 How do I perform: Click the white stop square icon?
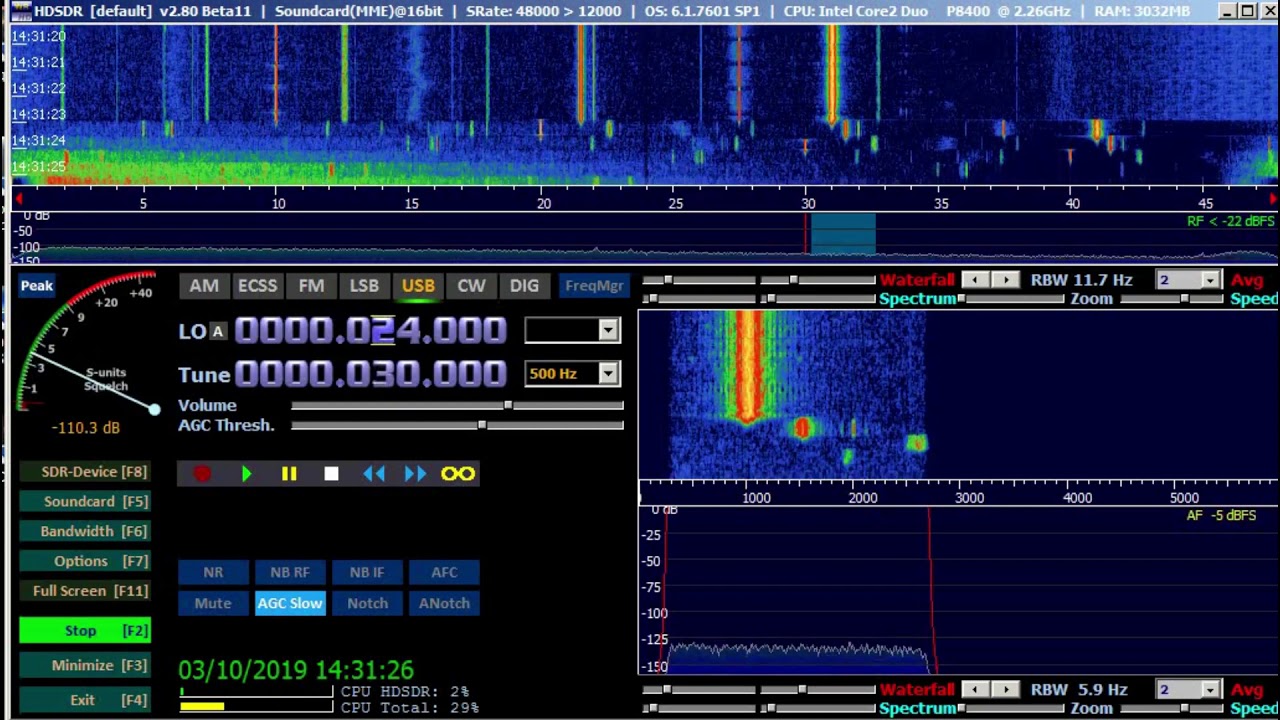(x=331, y=474)
